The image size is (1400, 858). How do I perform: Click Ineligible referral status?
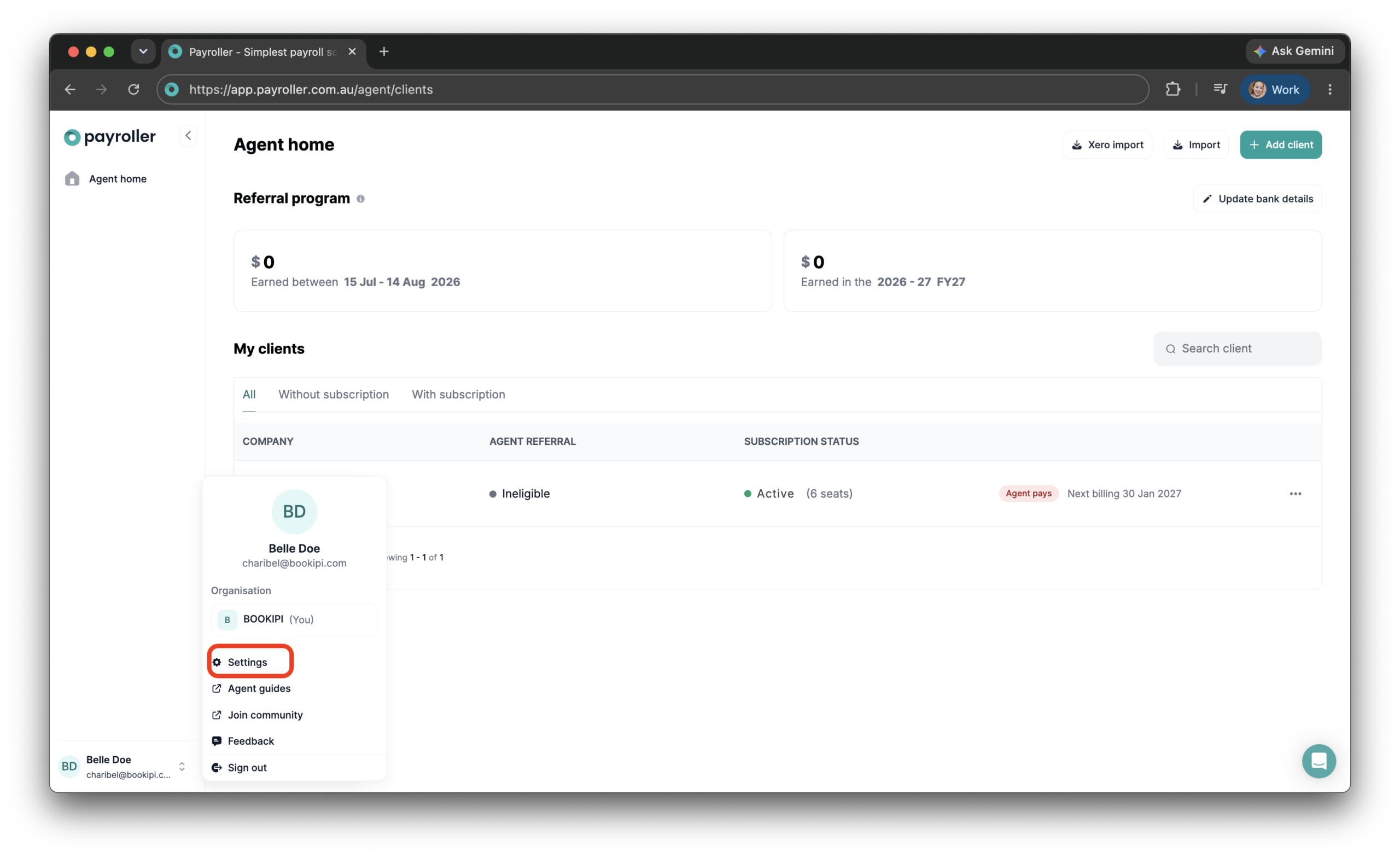coord(520,494)
